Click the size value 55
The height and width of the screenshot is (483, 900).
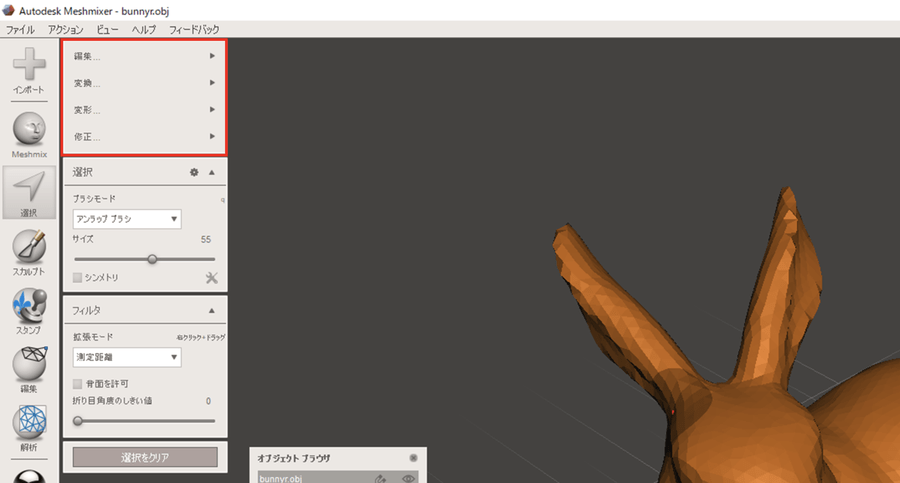[x=206, y=239]
